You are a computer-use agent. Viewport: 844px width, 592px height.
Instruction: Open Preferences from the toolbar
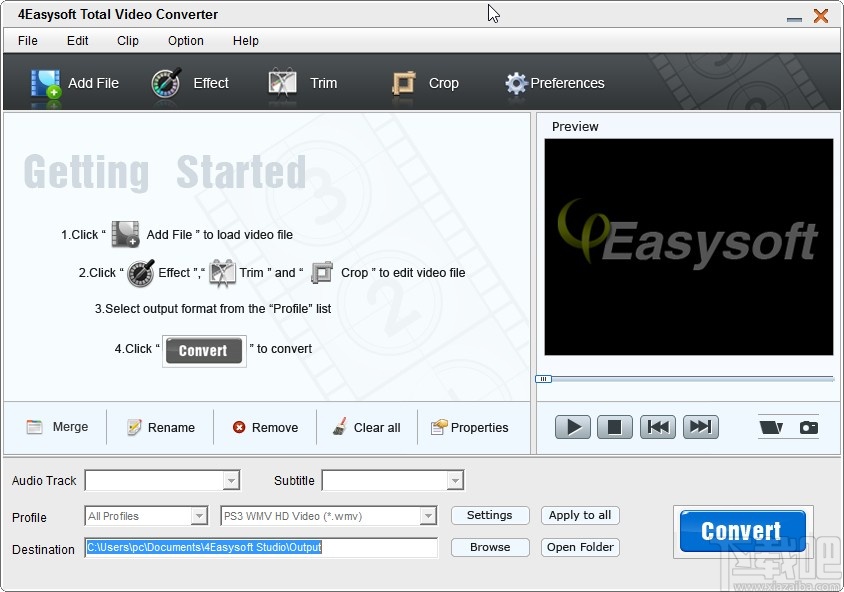tap(516, 84)
